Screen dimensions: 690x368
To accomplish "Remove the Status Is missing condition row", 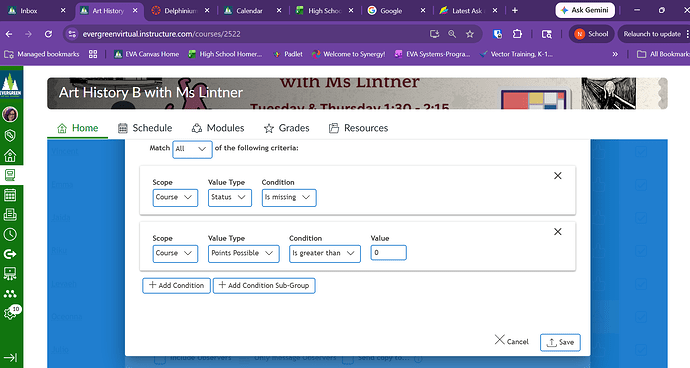I will coord(558,176).
